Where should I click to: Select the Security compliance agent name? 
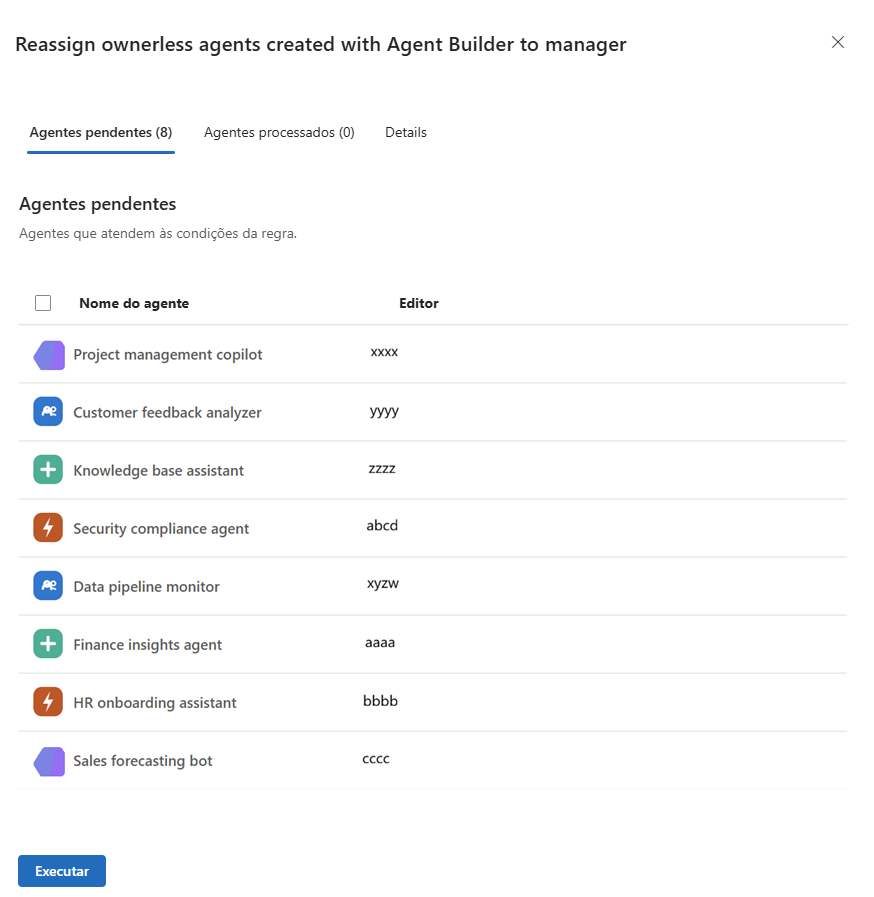pyautogui.click(x=161, y=529)
